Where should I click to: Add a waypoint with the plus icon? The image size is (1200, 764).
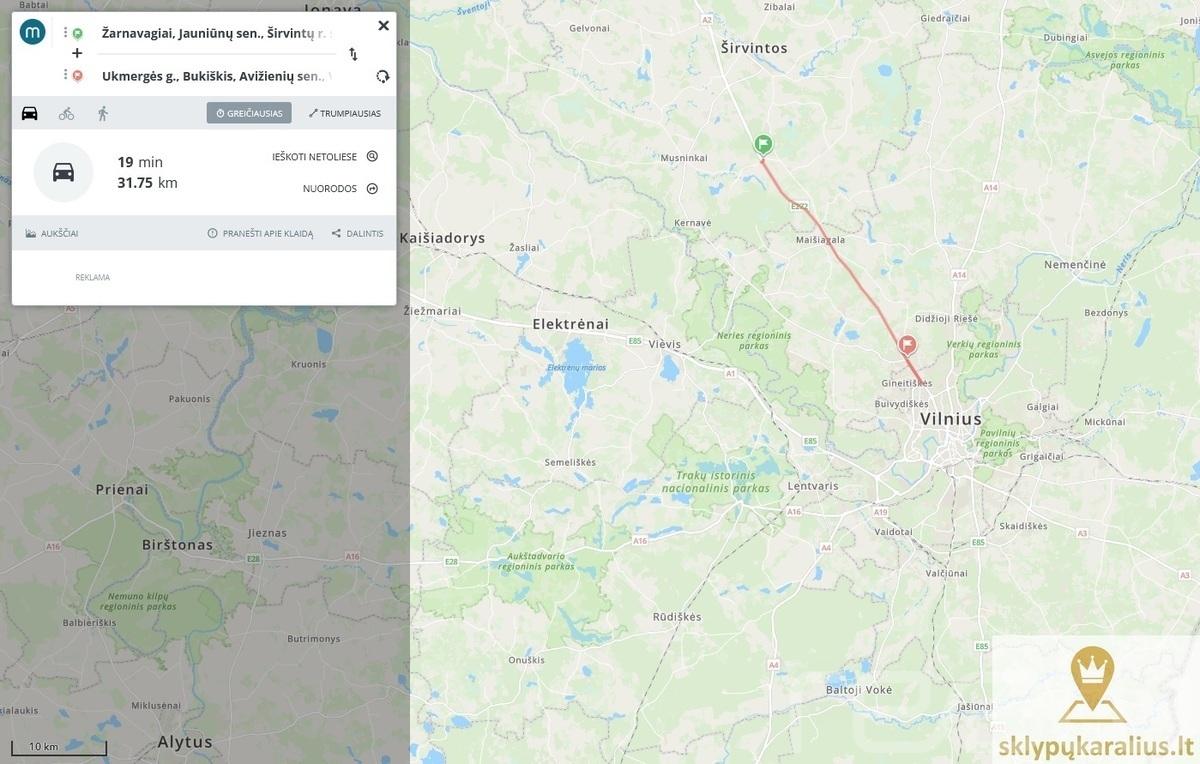[77, 53]
